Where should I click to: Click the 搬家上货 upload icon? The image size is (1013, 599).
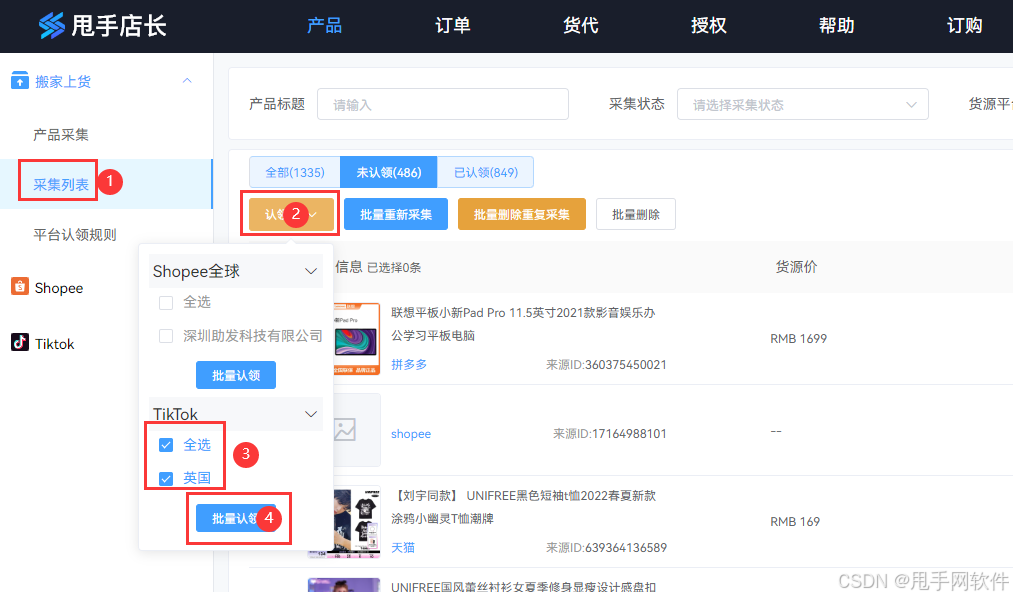pyautogui.click(x=20, y=81)
